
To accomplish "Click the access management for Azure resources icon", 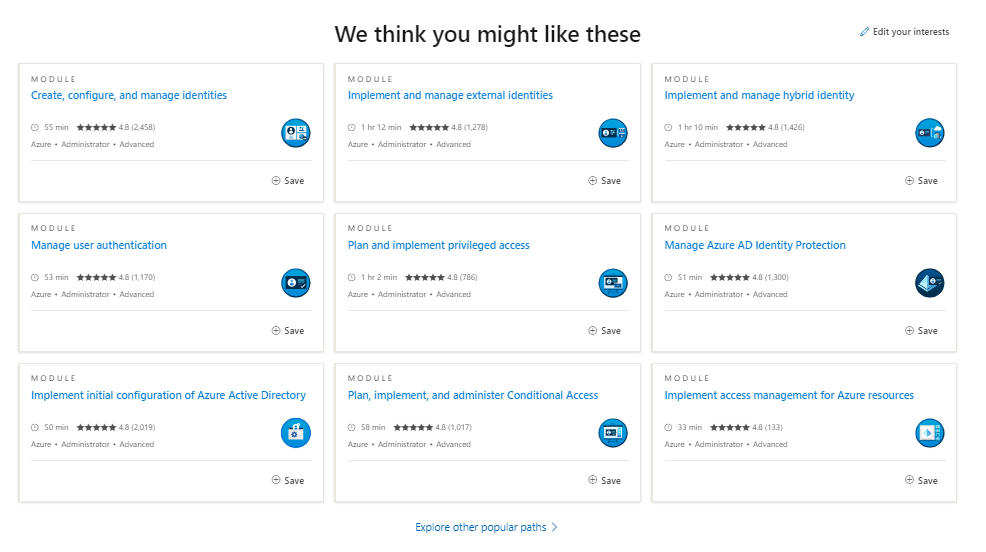I will coord(929,433).
